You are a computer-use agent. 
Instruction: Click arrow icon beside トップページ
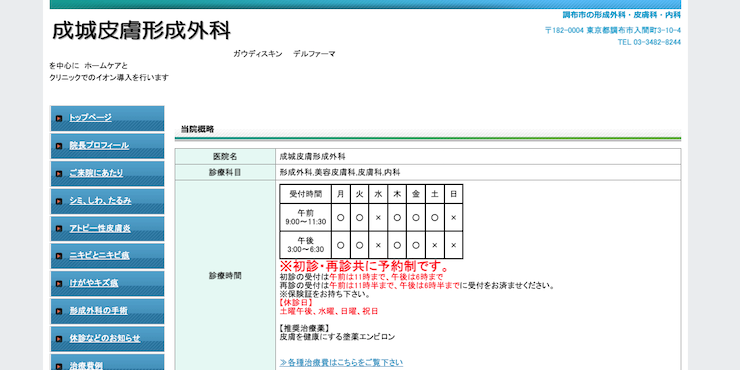(59, 118)
